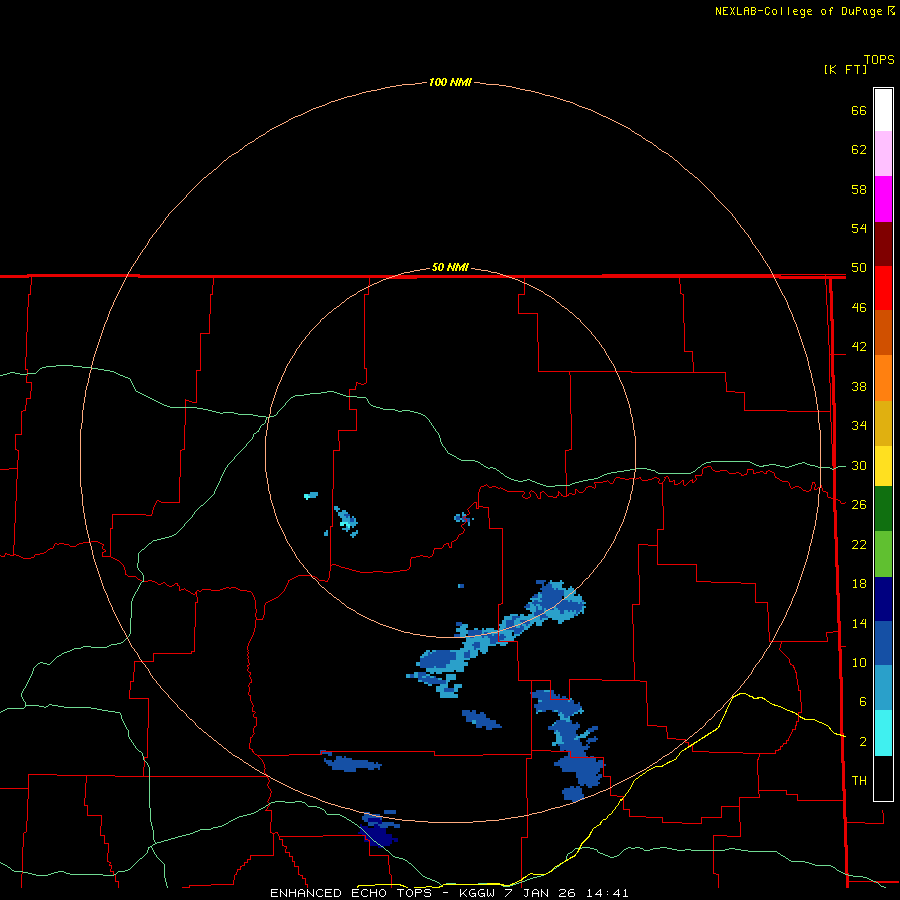Click the 30 scale label

pos(859,465)
